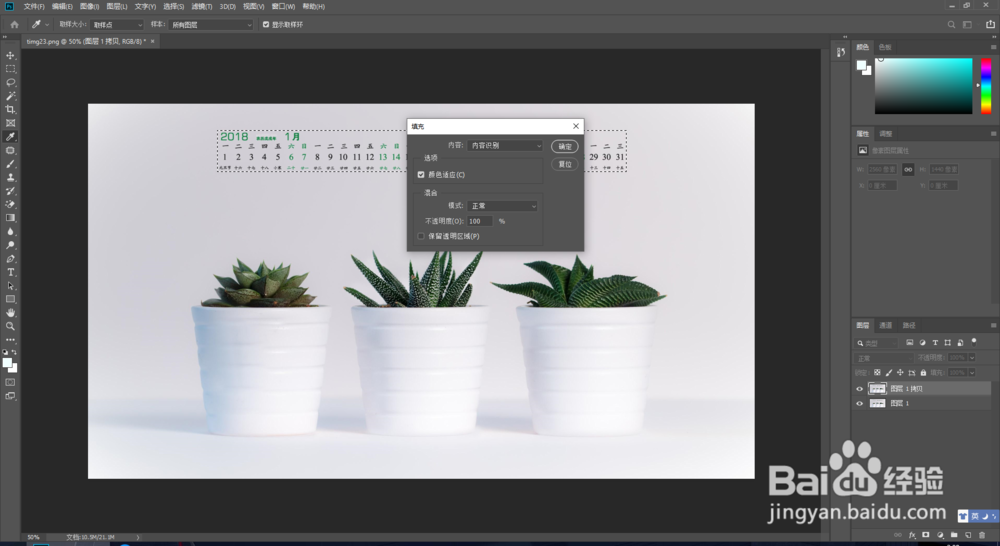This screenshot has width=1000, height=546.
Task: Toggle lock layer position
Action: (x=900, y=373)
